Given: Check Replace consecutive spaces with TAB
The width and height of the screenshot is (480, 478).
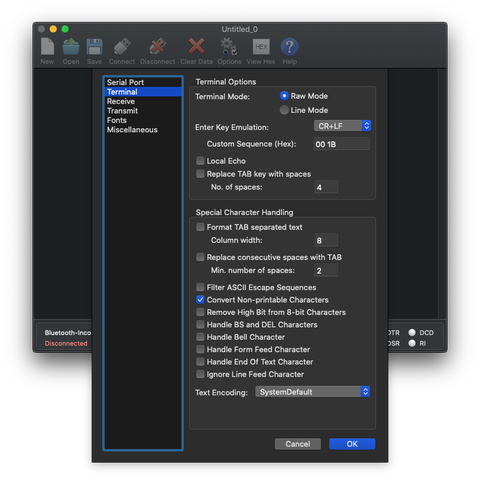Looking at the screenshot, I should pos(200,257).
